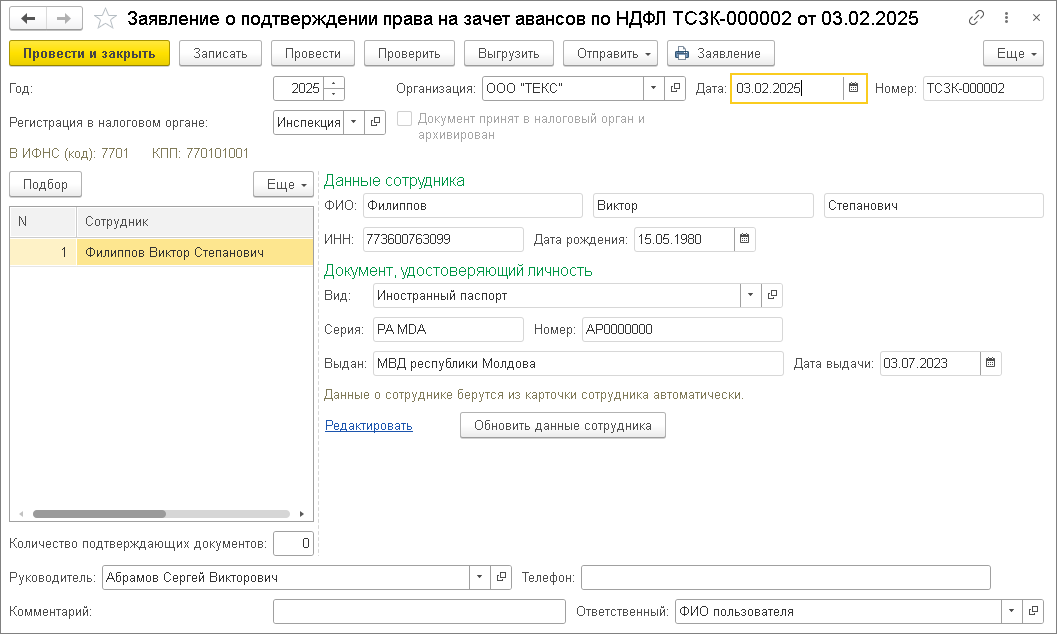The width and height of the screenshot is (1057, 634).
Task: Increase the Год value with stepper
Action: pyautogui.click(x=334, y=83)
